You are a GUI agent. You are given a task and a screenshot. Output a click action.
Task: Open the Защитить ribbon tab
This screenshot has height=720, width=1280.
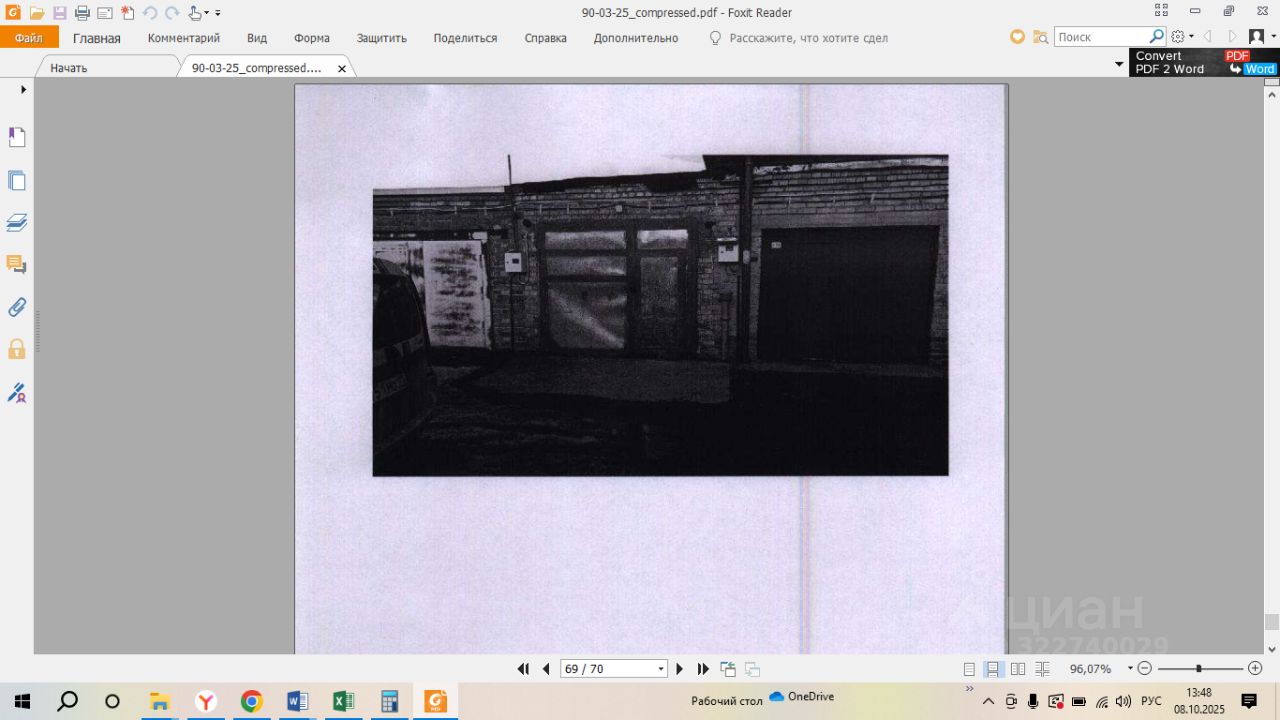tap(381, 38)
